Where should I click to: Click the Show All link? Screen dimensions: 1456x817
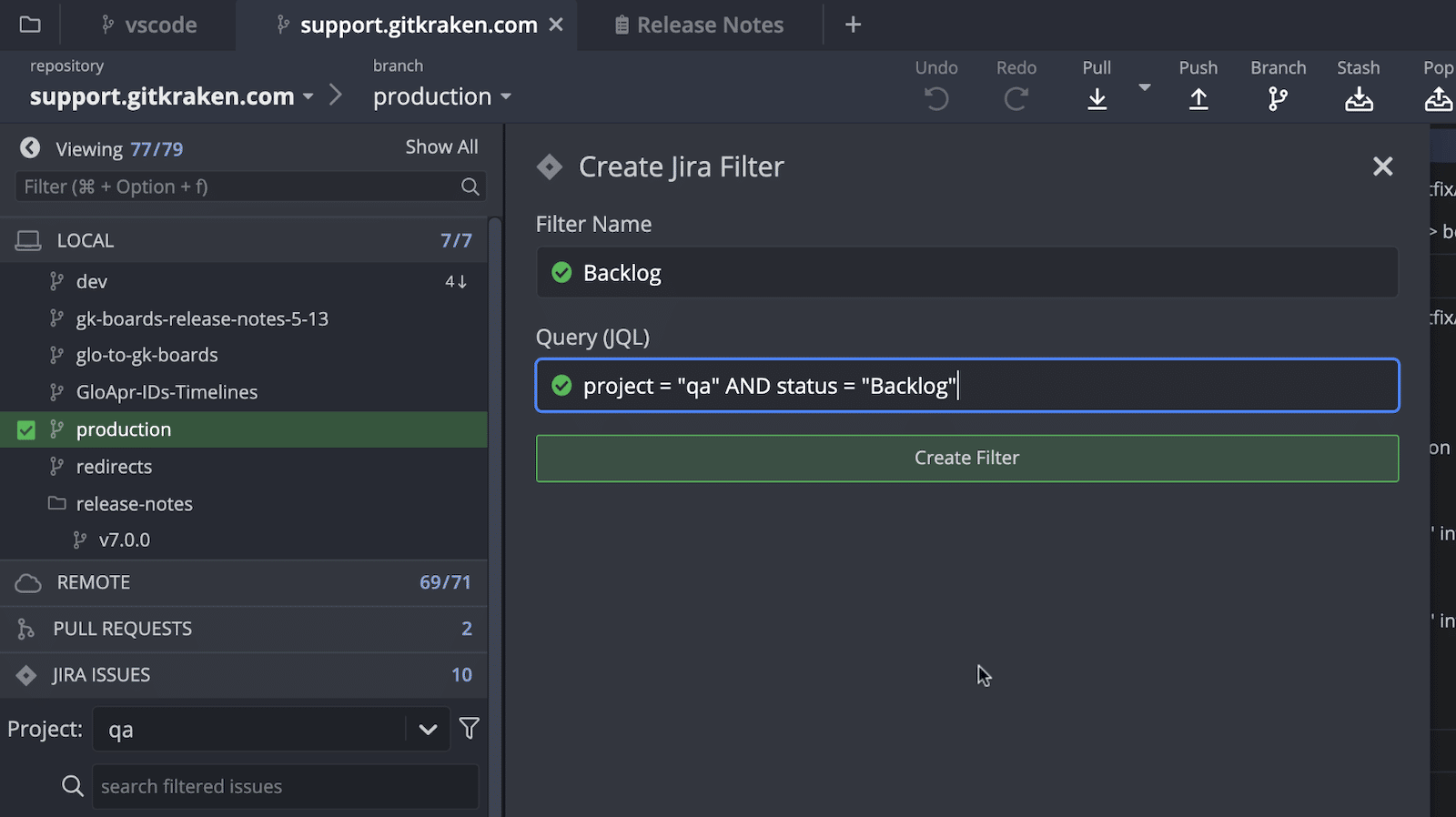click(x=441, y=147)
